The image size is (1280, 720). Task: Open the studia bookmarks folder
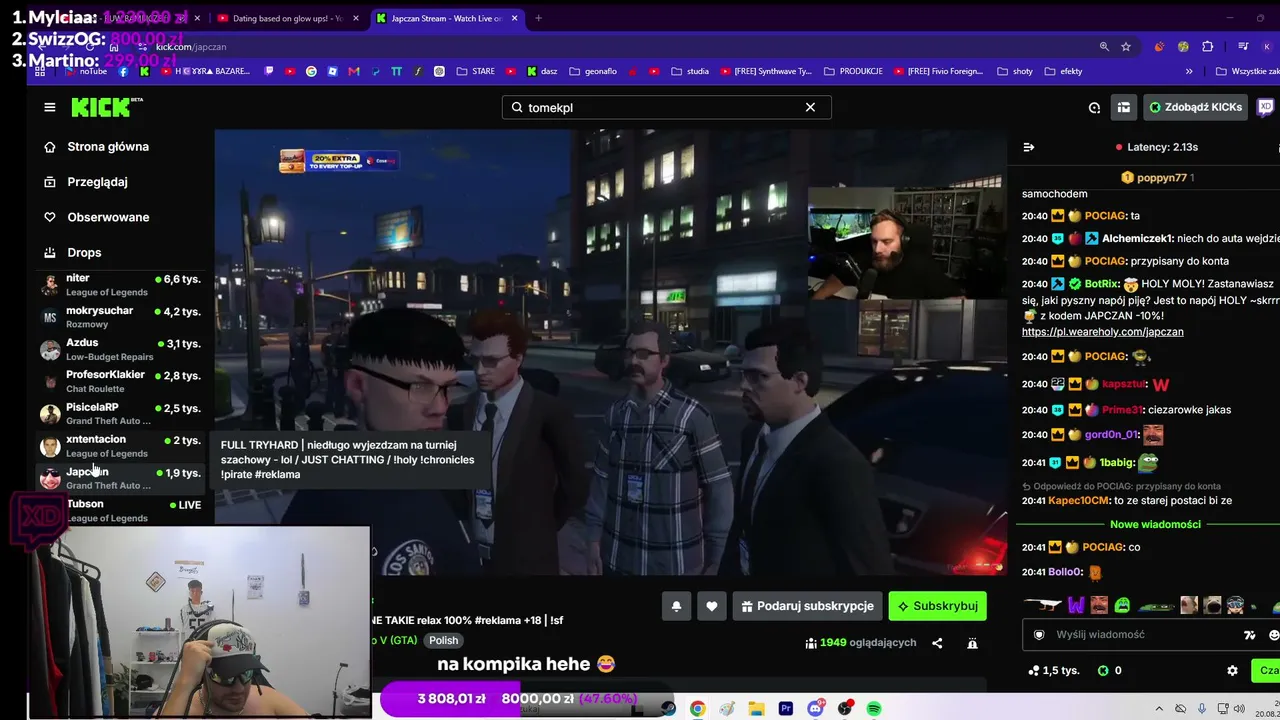690,71
